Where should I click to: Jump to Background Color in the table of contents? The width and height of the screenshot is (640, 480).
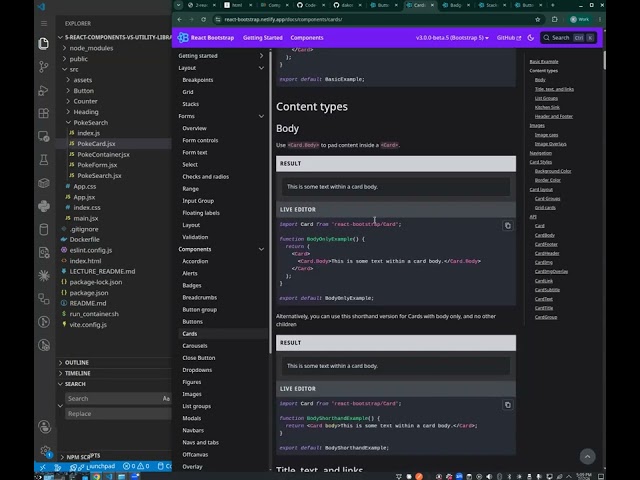tap(553, 171)
